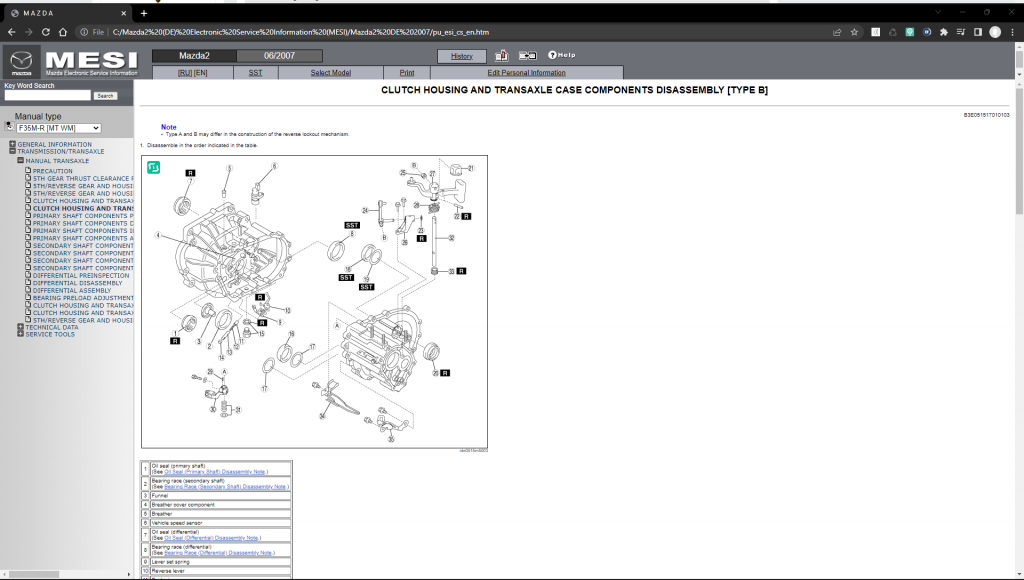Open the browser media control icon
The image size is (1024, 580).
(960, 32)
